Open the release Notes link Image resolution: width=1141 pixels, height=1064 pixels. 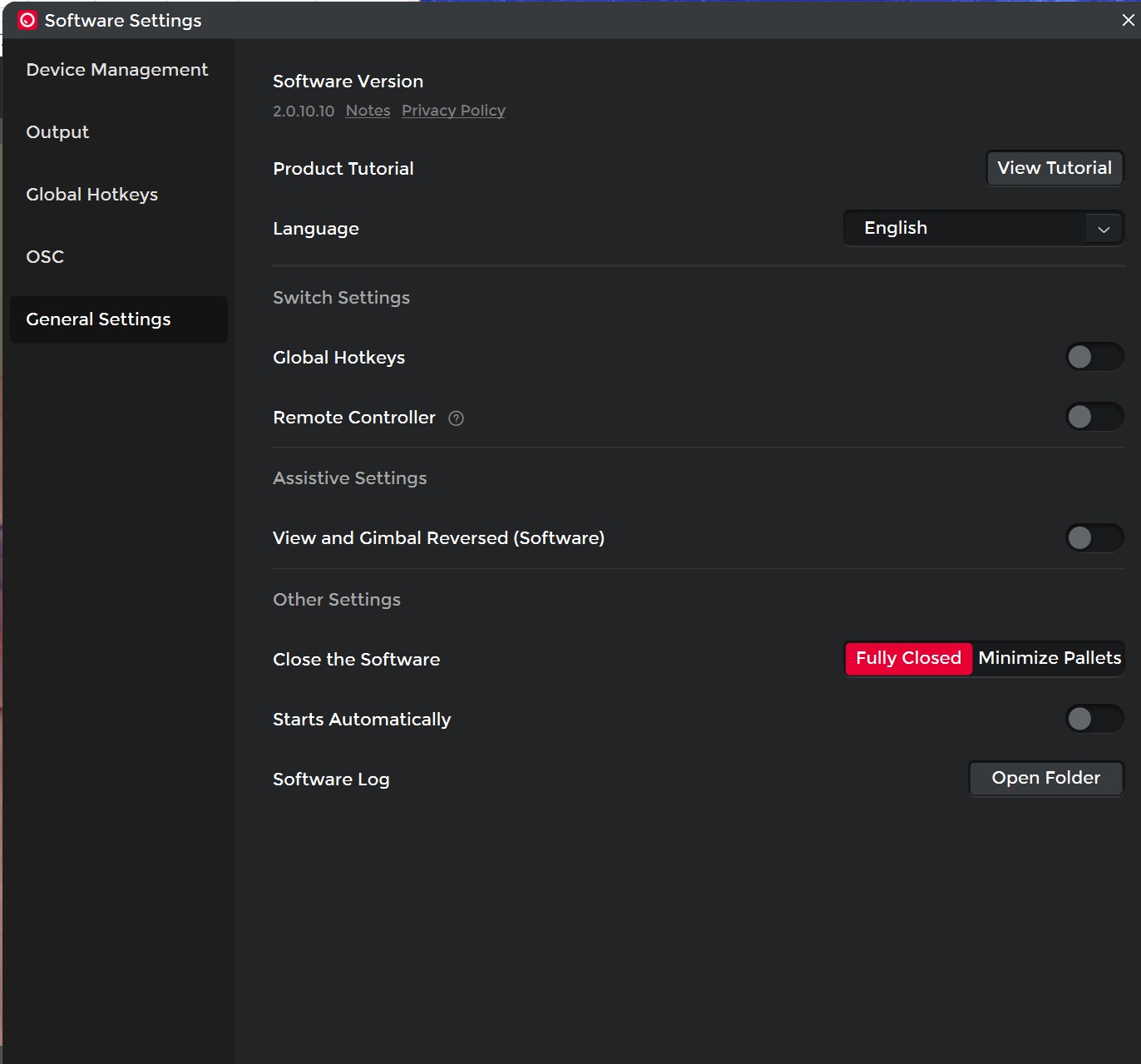368,111
